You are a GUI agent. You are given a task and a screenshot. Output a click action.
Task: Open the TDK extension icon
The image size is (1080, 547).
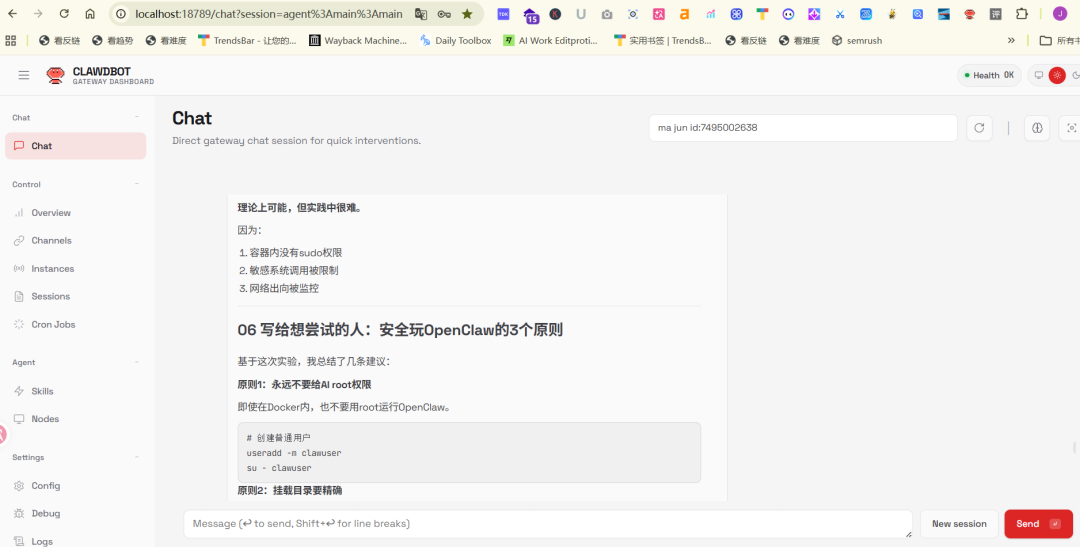coord(503,14)
